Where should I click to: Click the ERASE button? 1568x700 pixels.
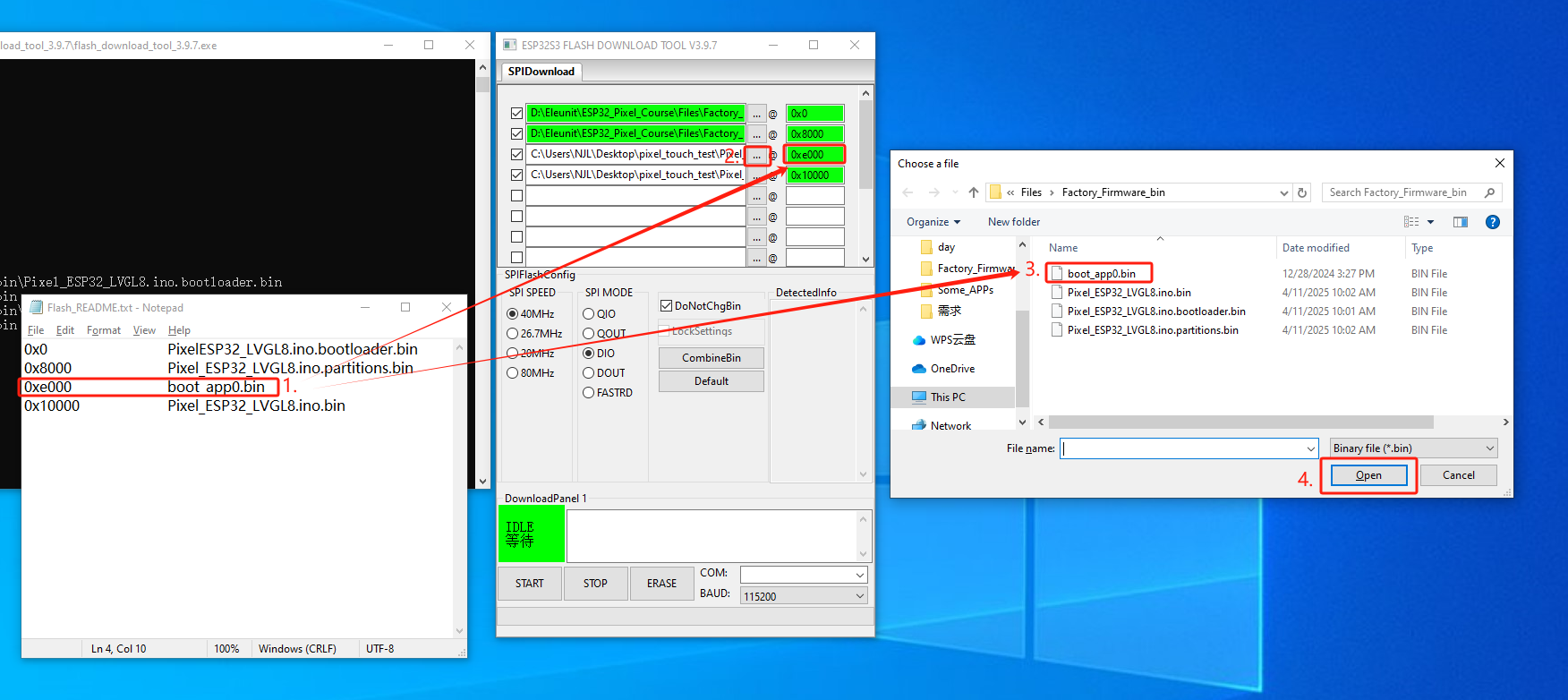click(x=662, y=584)
